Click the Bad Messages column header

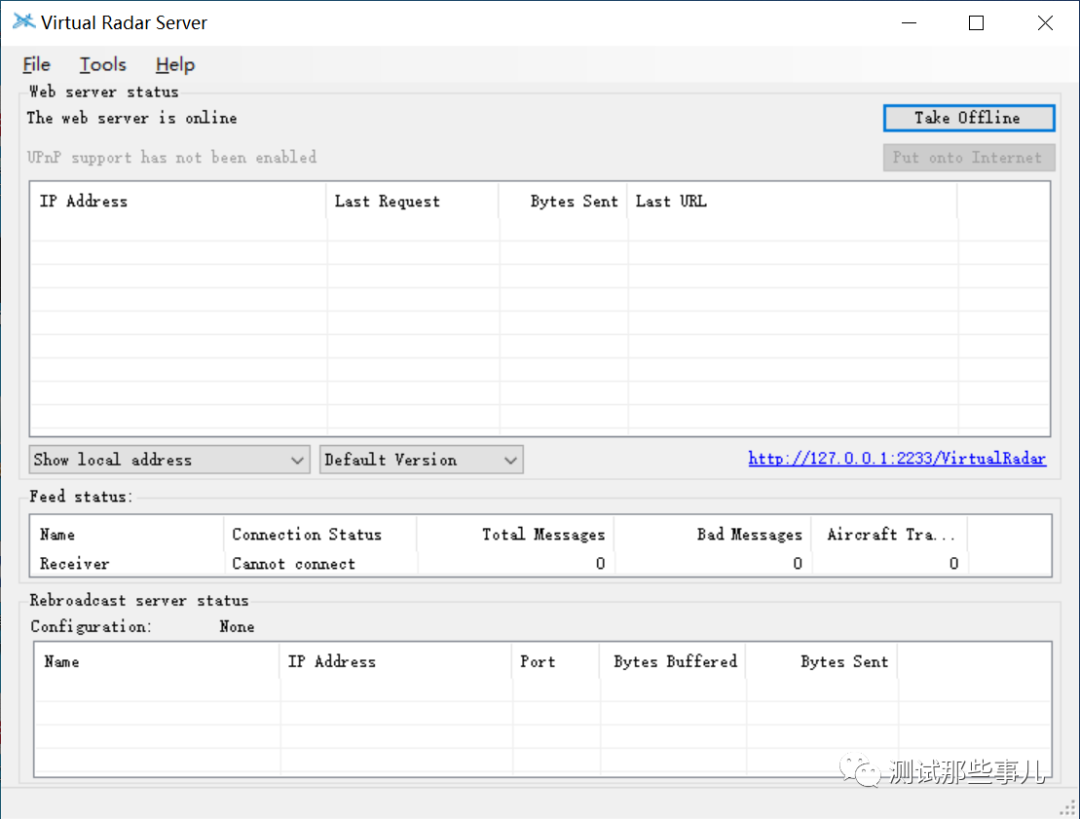[713, 535]
